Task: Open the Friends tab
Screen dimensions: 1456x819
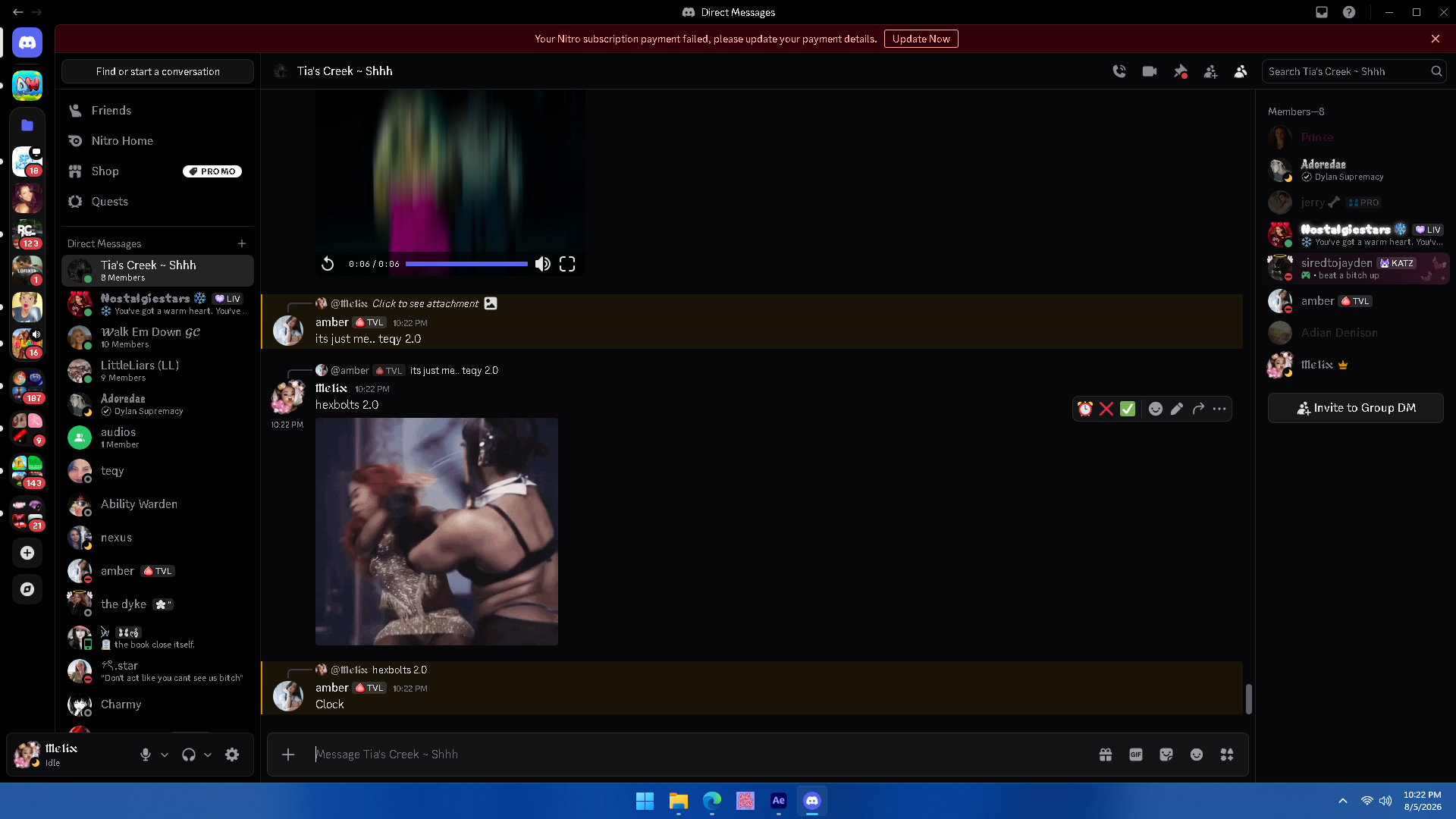Action: point(158,111)
